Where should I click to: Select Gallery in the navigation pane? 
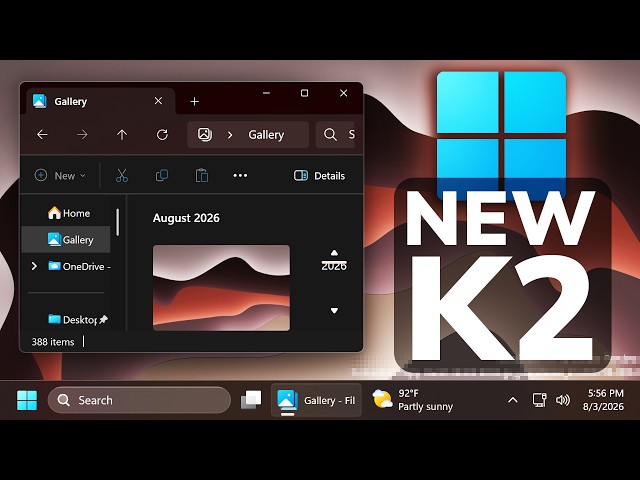[x=66, y=240]
